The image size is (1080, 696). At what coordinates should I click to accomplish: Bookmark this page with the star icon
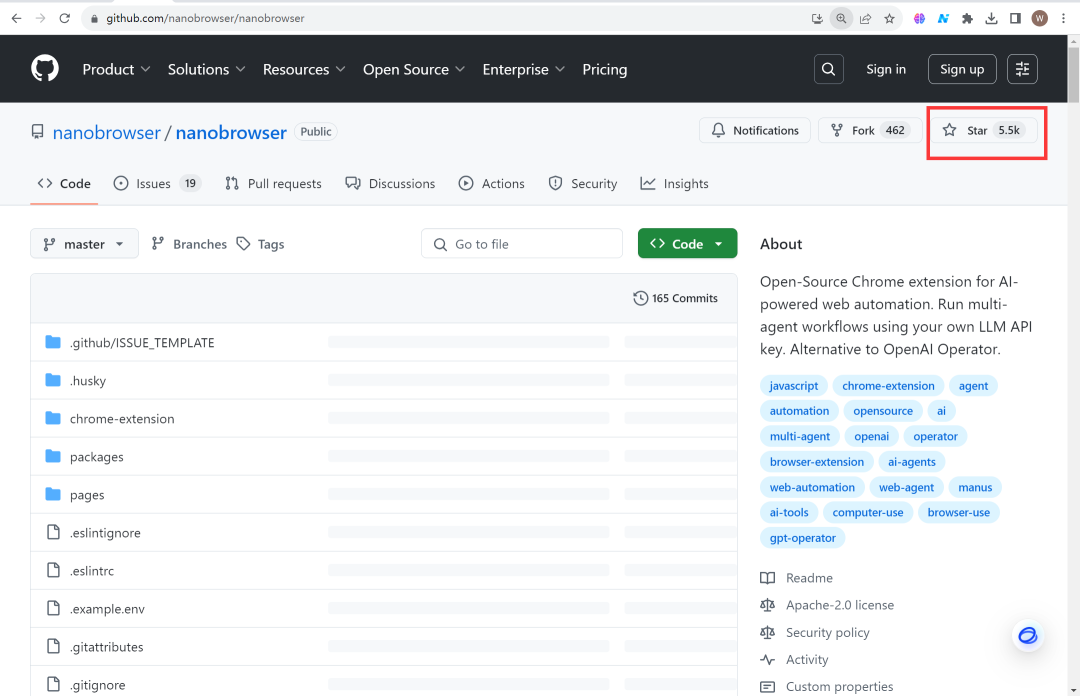tap(889, 18)
